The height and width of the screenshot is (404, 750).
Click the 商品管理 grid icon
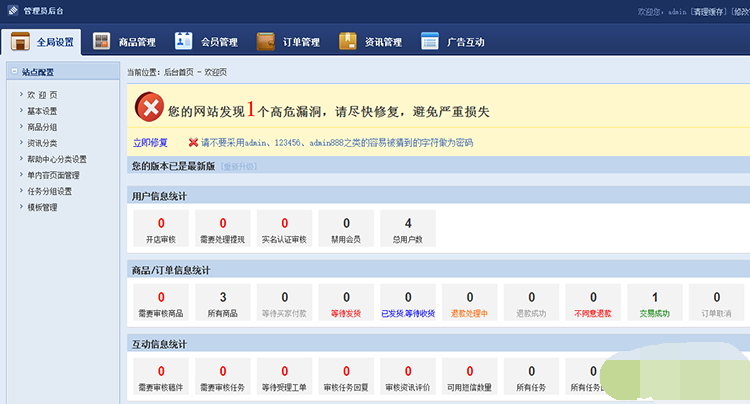101,41
